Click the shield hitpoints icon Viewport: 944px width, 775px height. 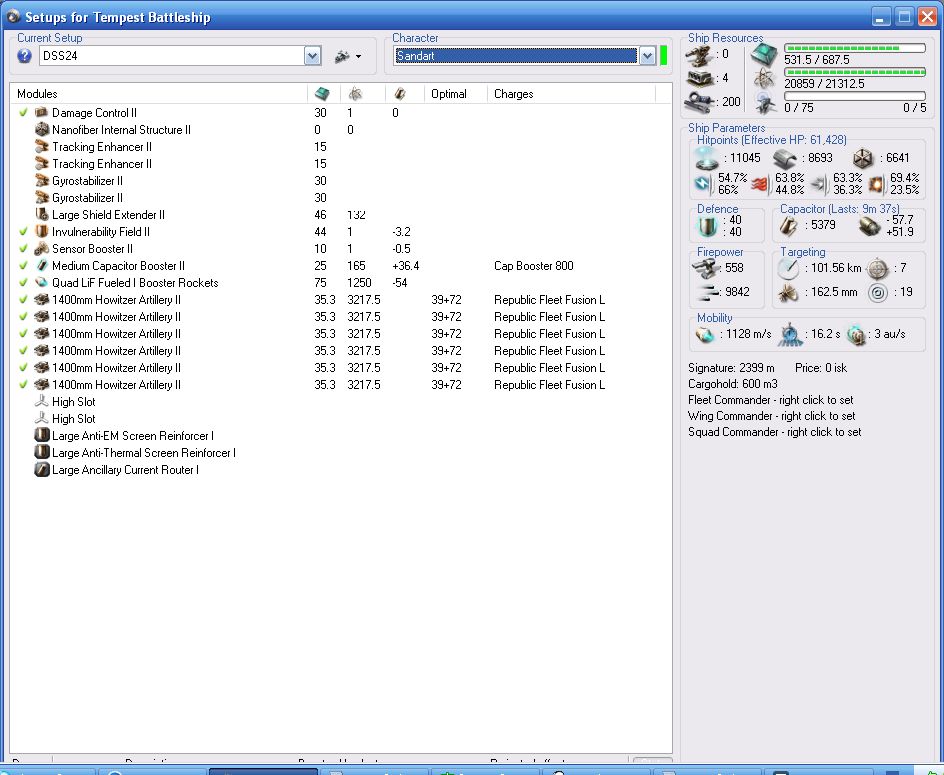pyautogui.click(x=706, y=158)
